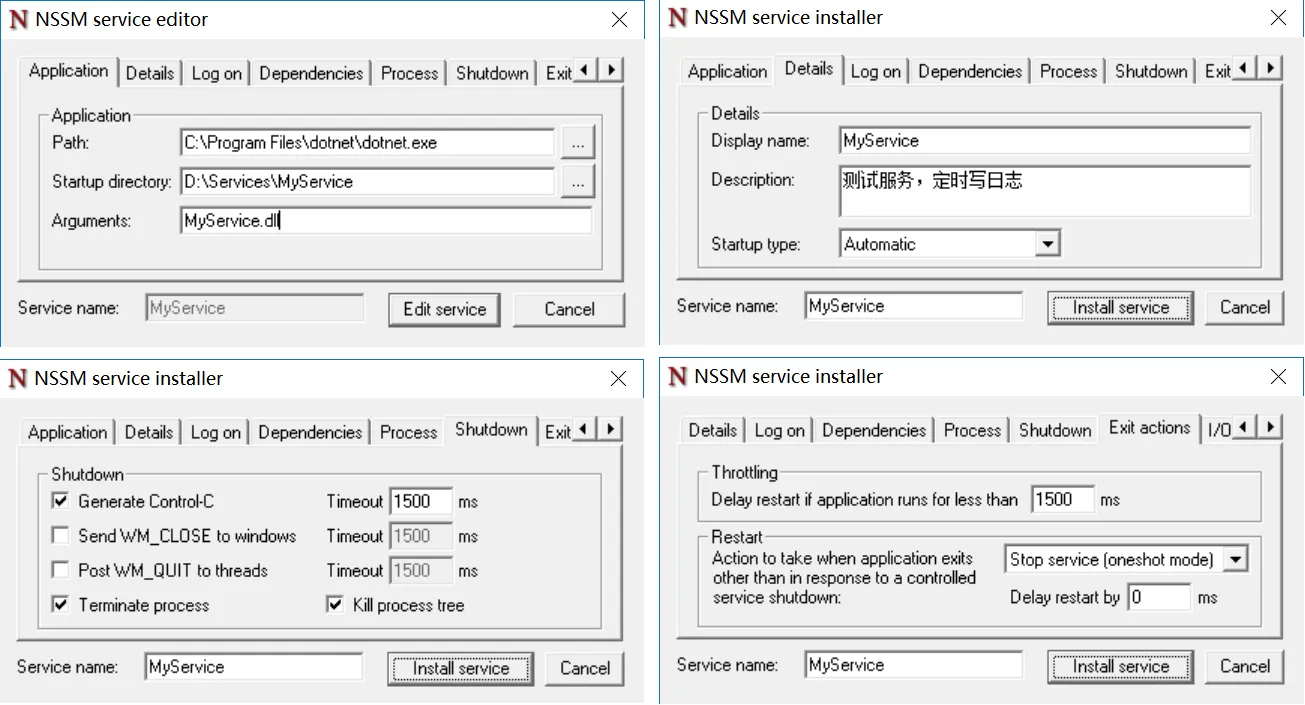This screenshot has width=1305, height=705.
Task: Click the browse button next to Path field
Action: 578,143
